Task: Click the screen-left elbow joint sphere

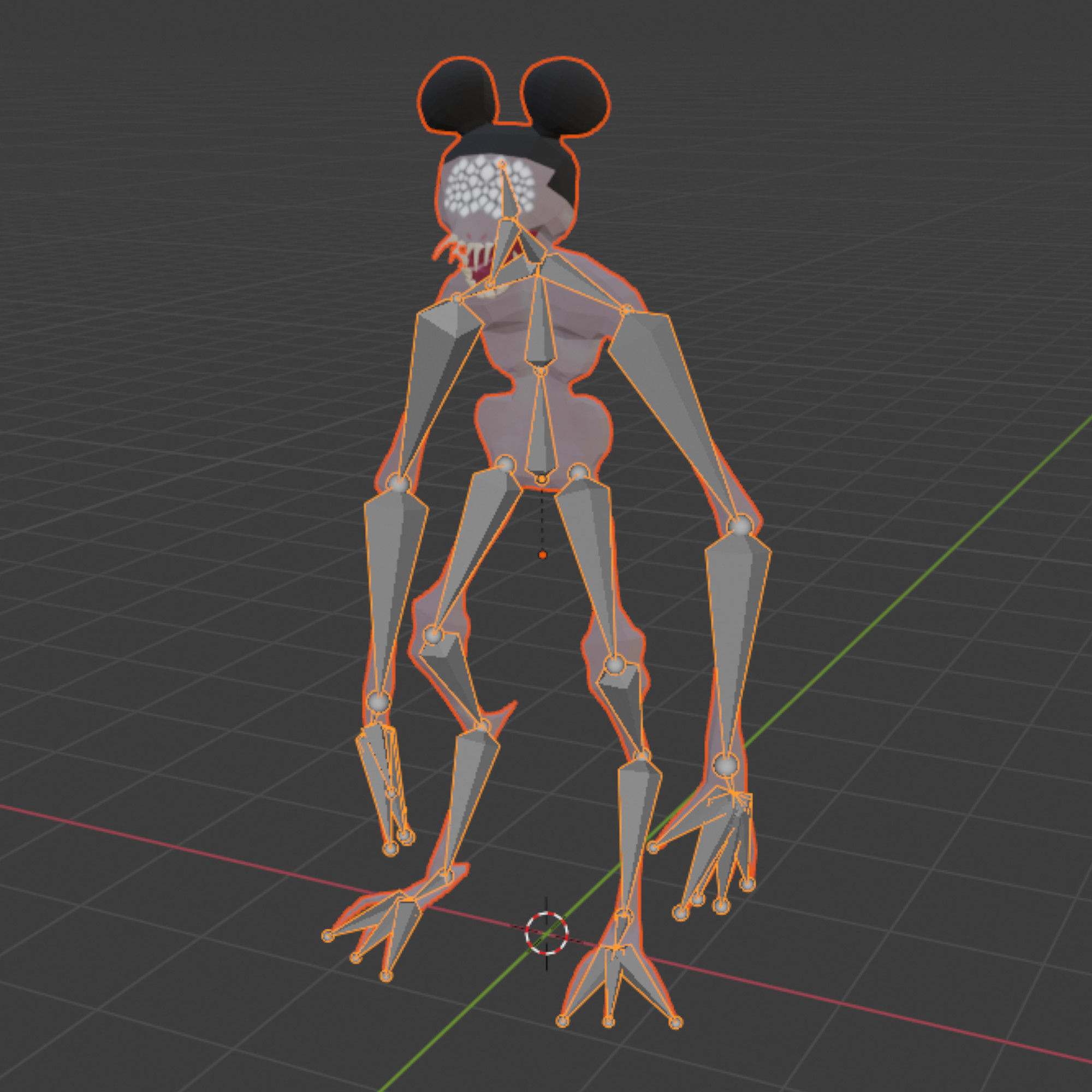Action: pyautogui.click(x=399, y=483)
